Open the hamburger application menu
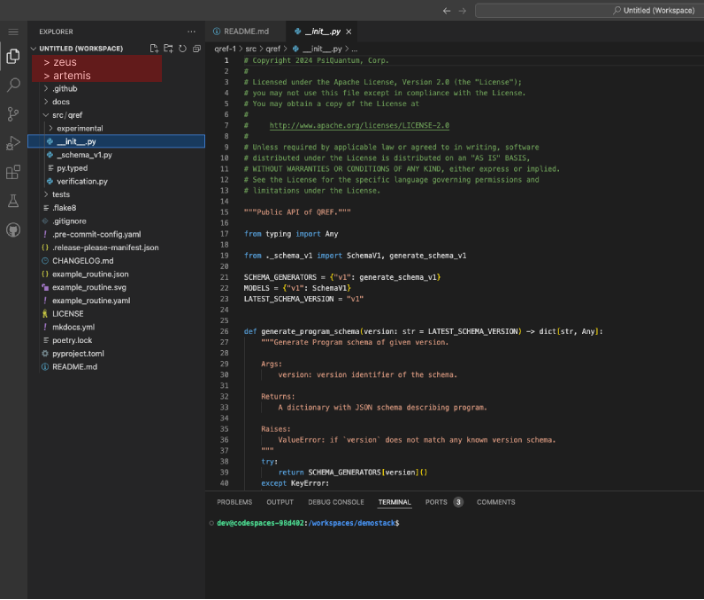 click(13, 32)
